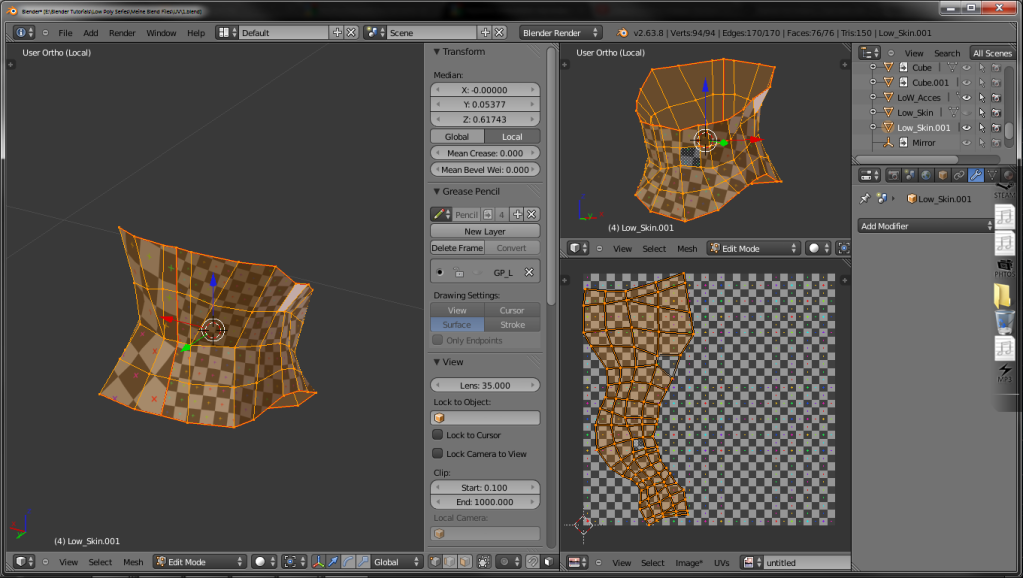Open the Object Constraints chain icon
The width and height of the screenshot is (1023, 578).
pos(959,175)
